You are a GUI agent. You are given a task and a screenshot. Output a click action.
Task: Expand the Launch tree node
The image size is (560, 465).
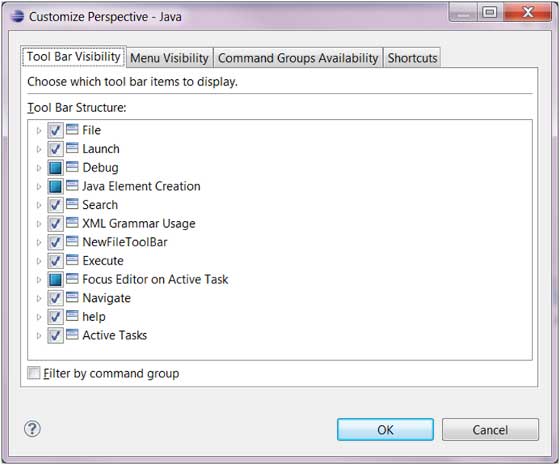pyautogui.click(x=39, y=149)
